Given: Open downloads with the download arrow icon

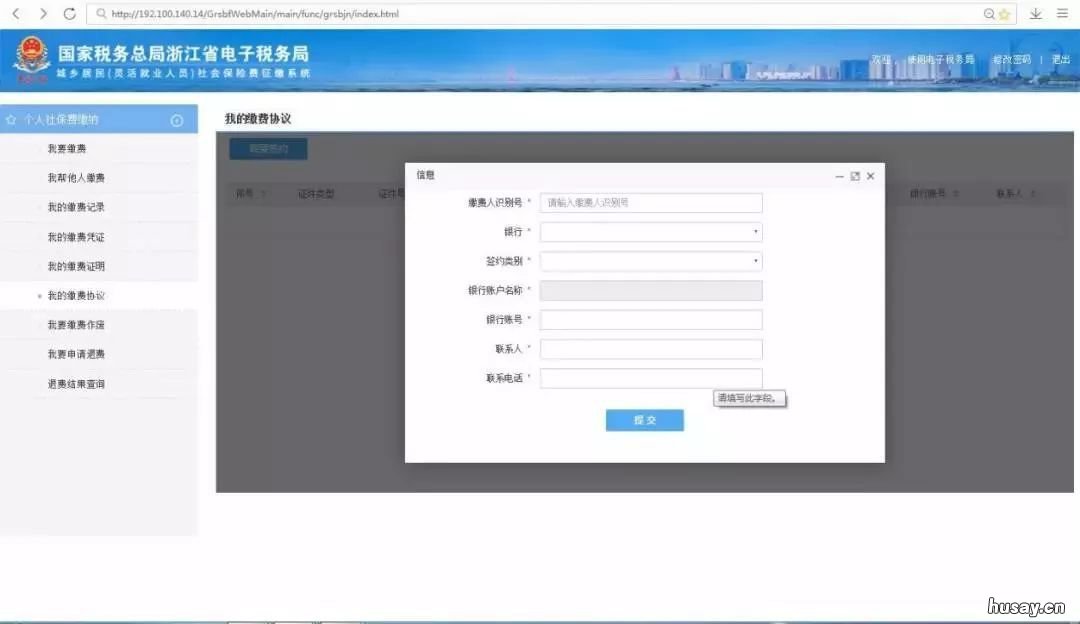Looking at the screenshot, I should tap(1035, 14).
